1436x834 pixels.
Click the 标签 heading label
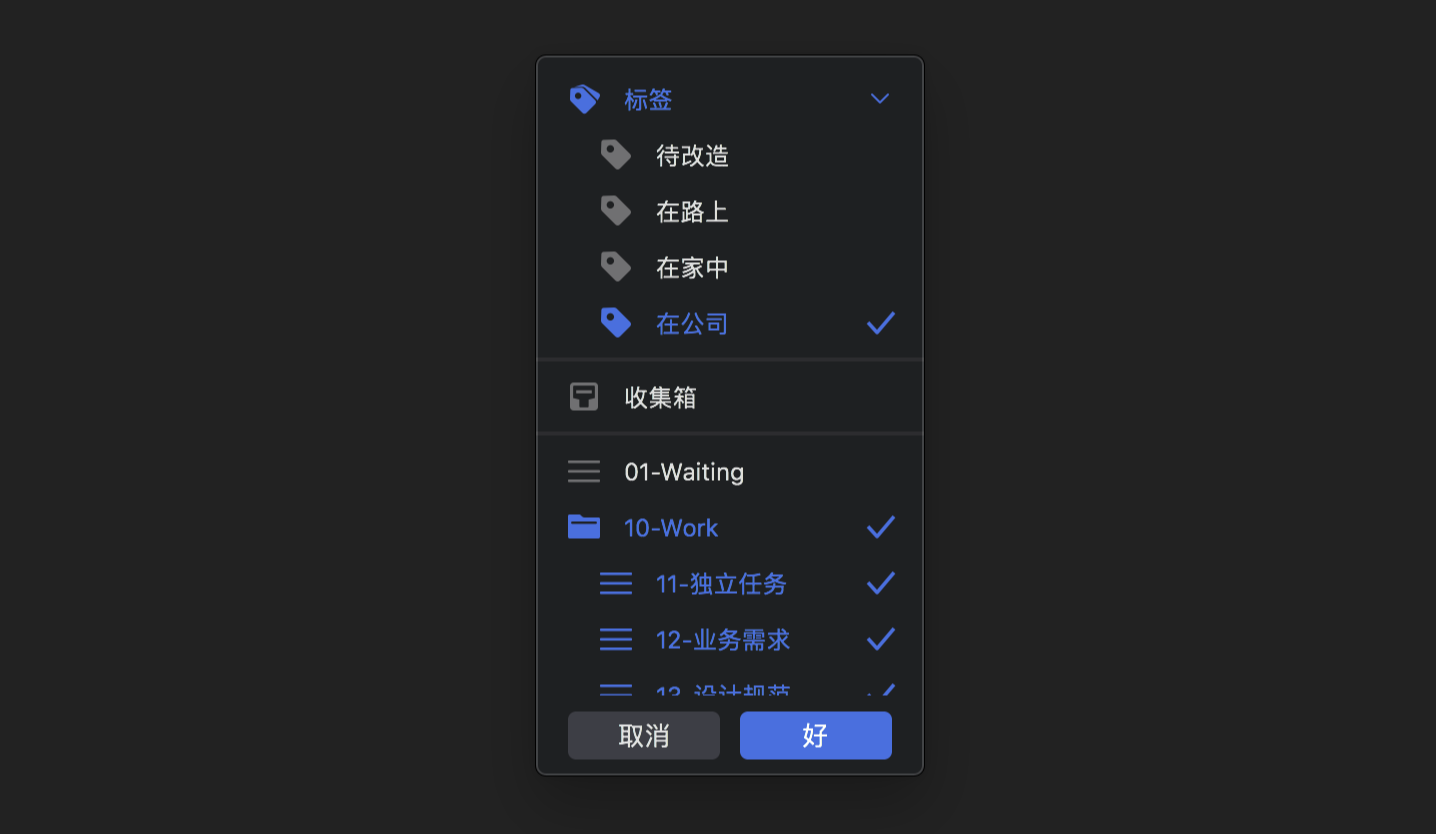pos(648,99)
